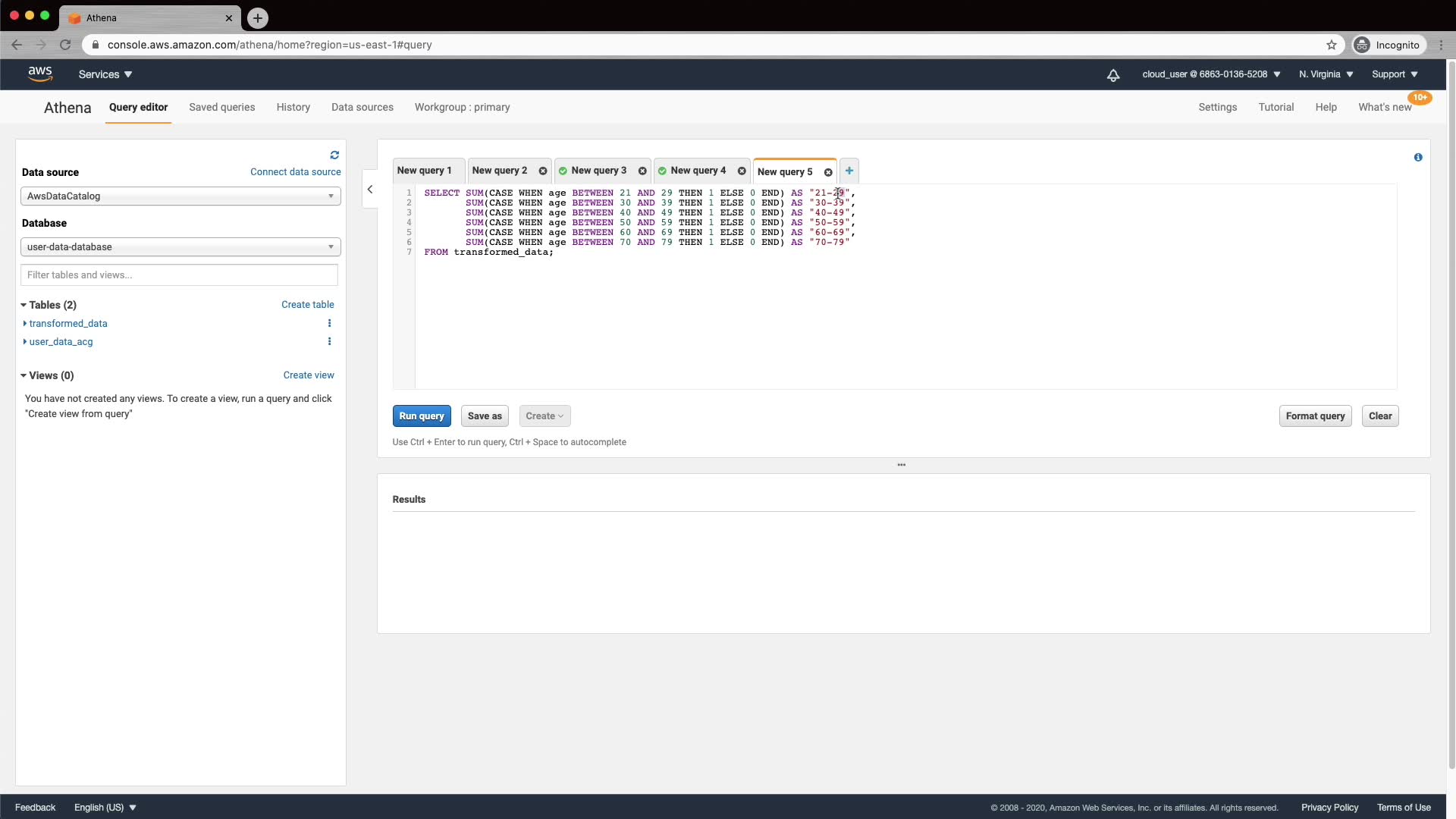Open the user-data-database dropdown
1456x819 pixels.
(180, 247)
